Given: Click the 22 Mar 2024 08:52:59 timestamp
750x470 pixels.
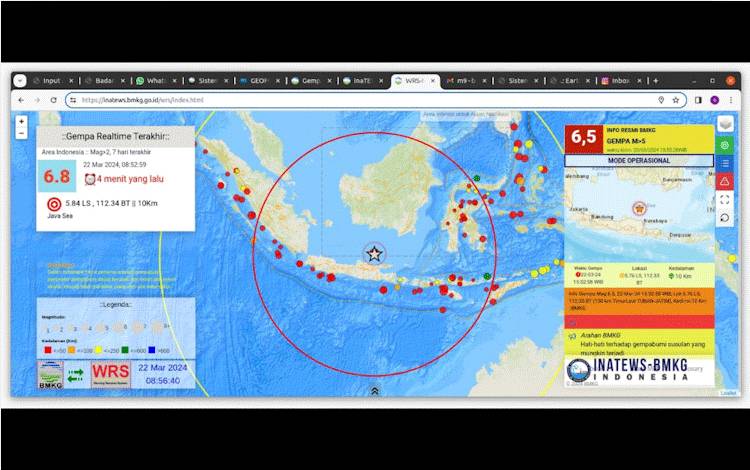Looking at the screenshot, I should pos(115,164).
